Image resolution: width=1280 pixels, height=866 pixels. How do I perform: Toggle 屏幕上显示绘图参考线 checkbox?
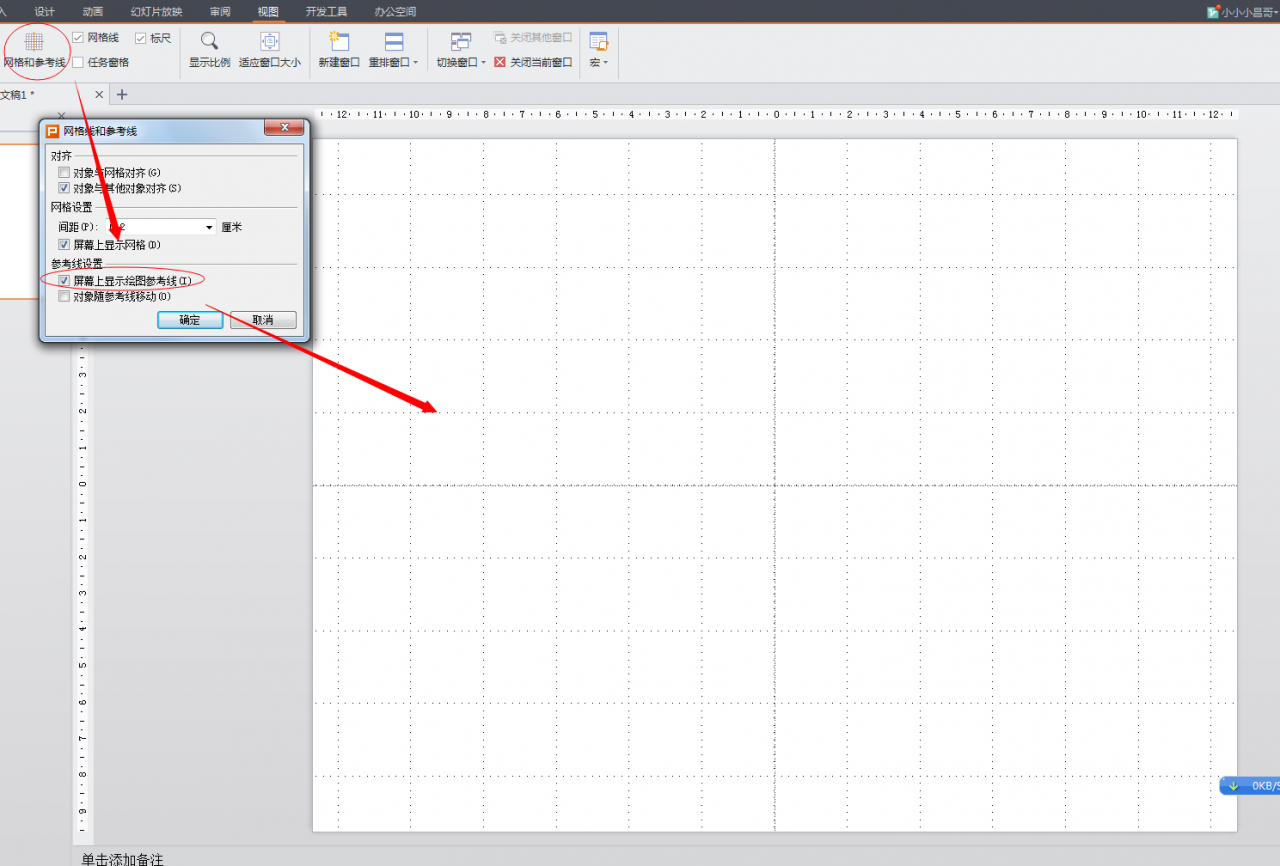(64, 281)
